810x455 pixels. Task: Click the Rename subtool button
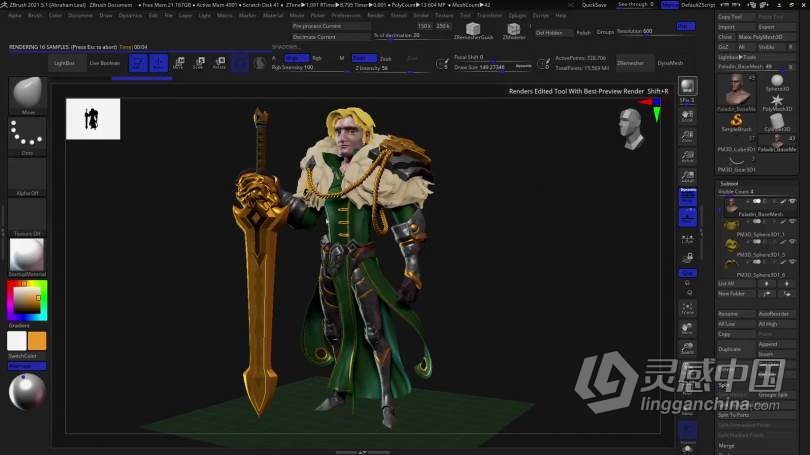(736, 313)
